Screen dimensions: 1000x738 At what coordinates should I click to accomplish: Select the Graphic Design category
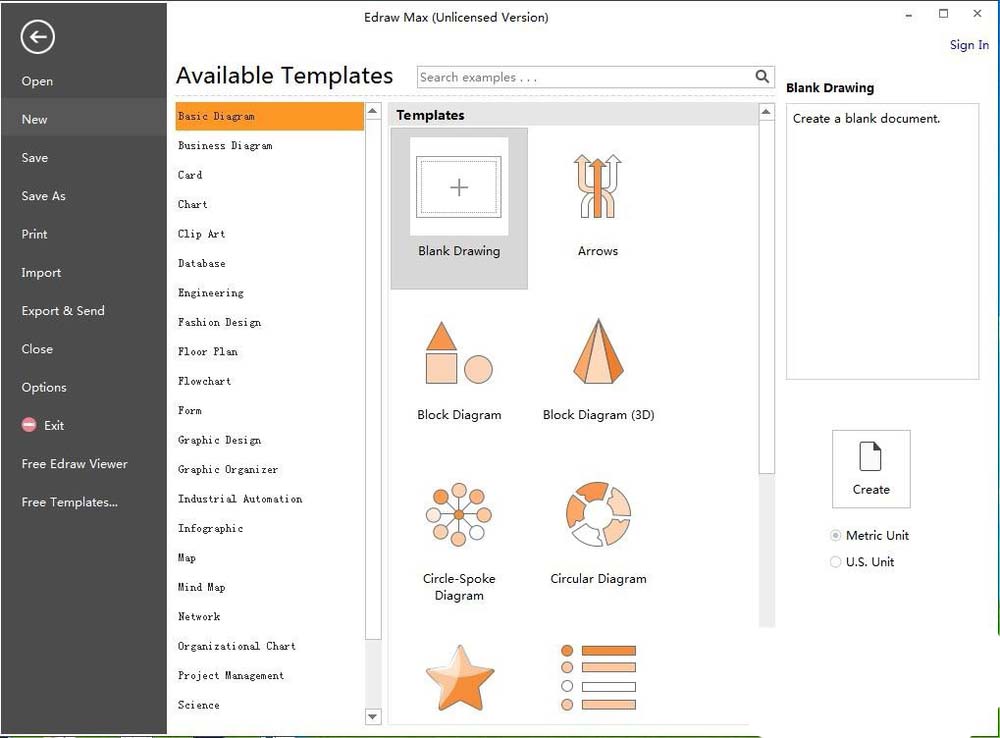(219, 440)
